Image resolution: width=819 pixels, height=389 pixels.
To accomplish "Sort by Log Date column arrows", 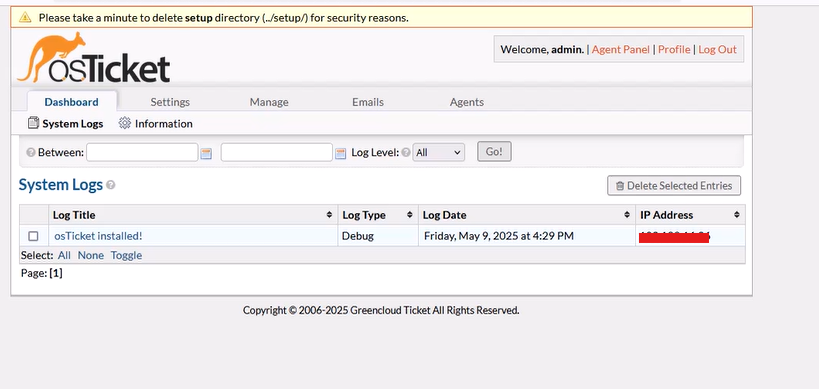I will point(627,215).
